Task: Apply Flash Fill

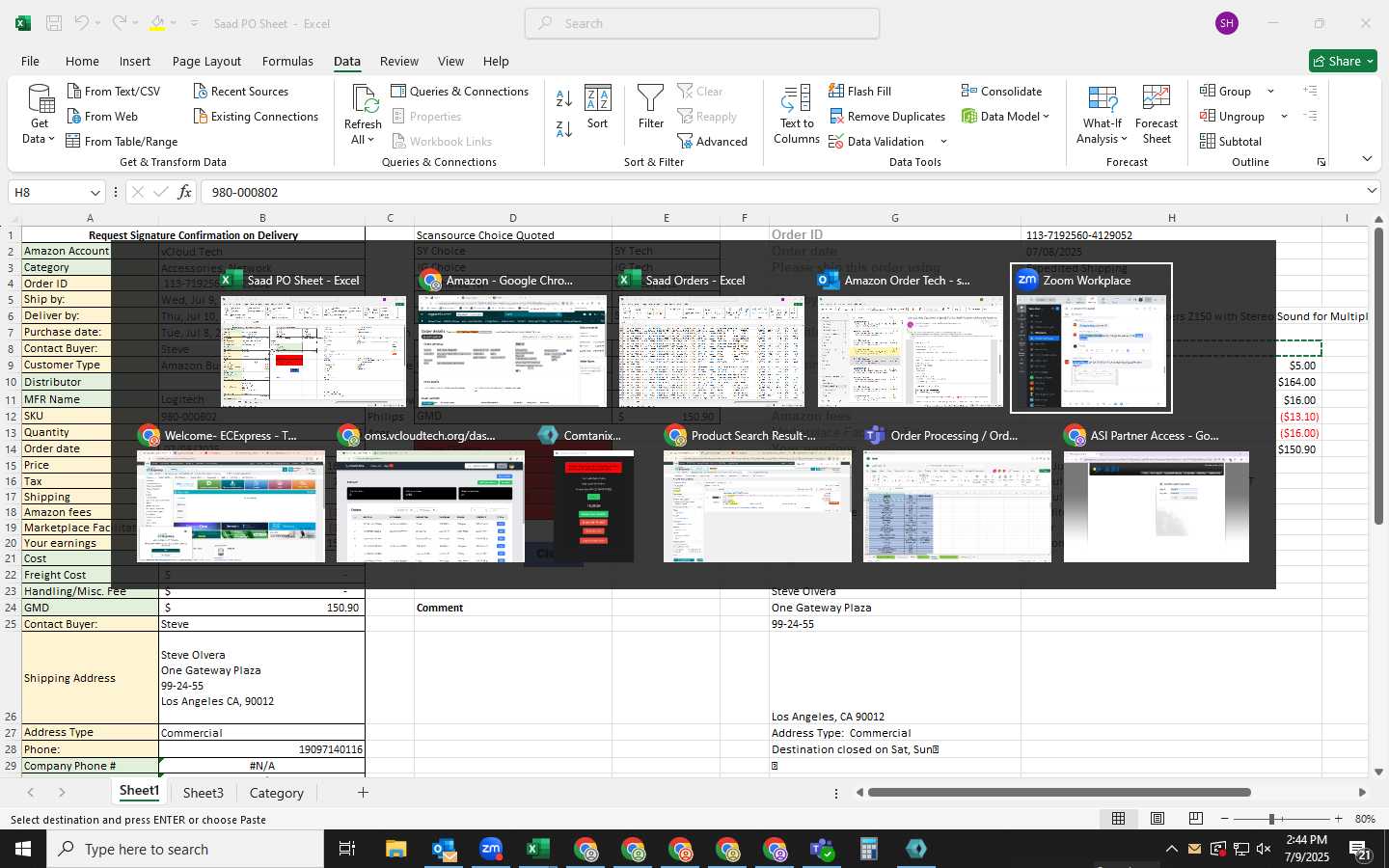Action: (x=859, y=91)
